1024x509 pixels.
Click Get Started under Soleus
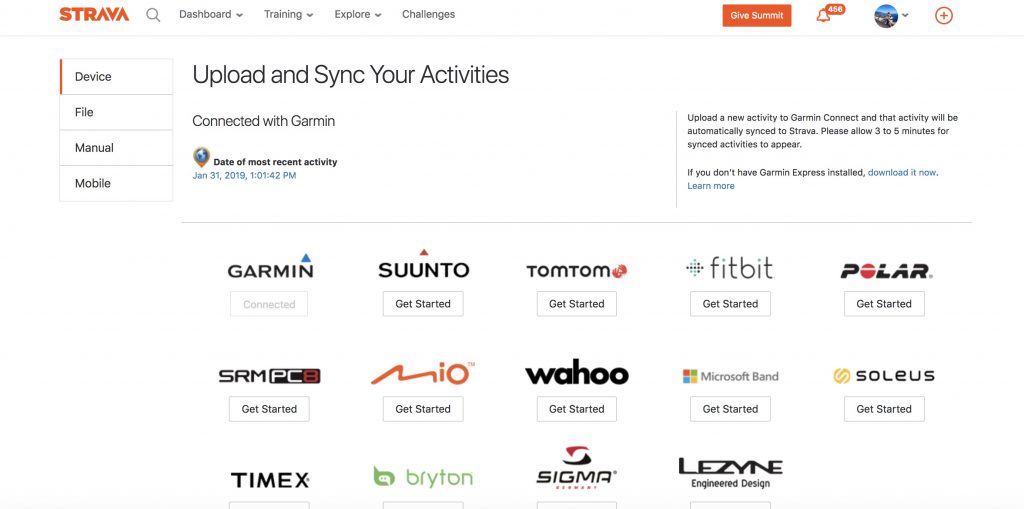pos(884,409)
